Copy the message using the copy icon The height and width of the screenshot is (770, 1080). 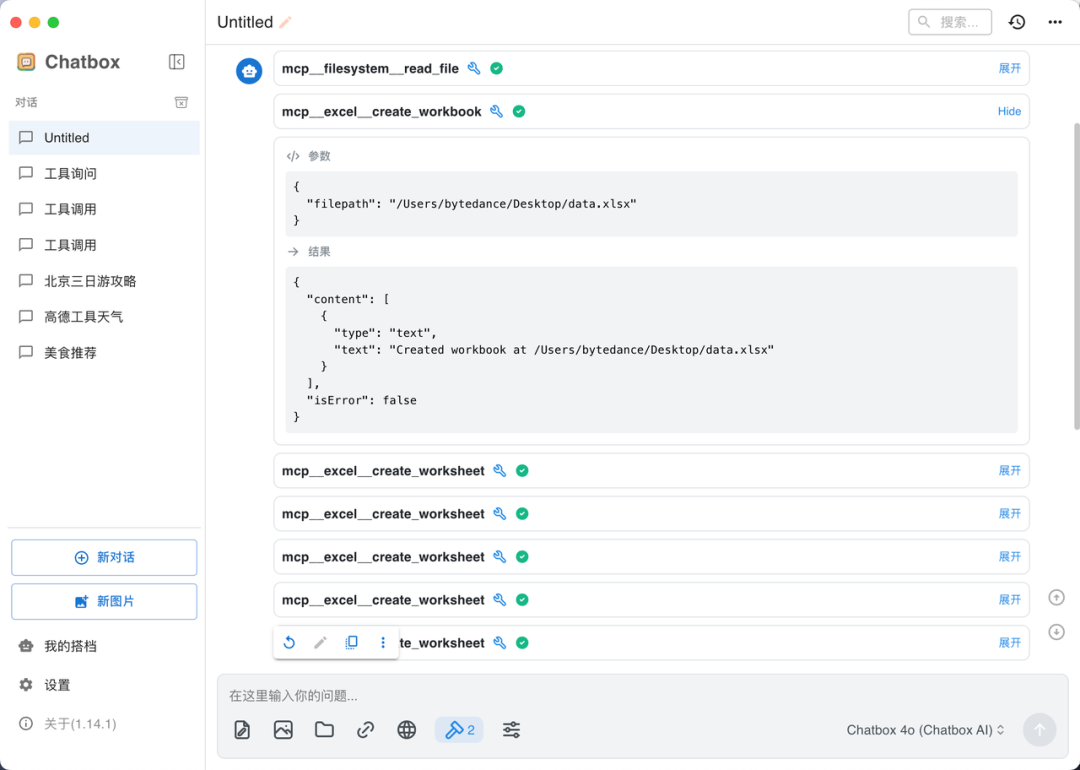coord(351,643)
